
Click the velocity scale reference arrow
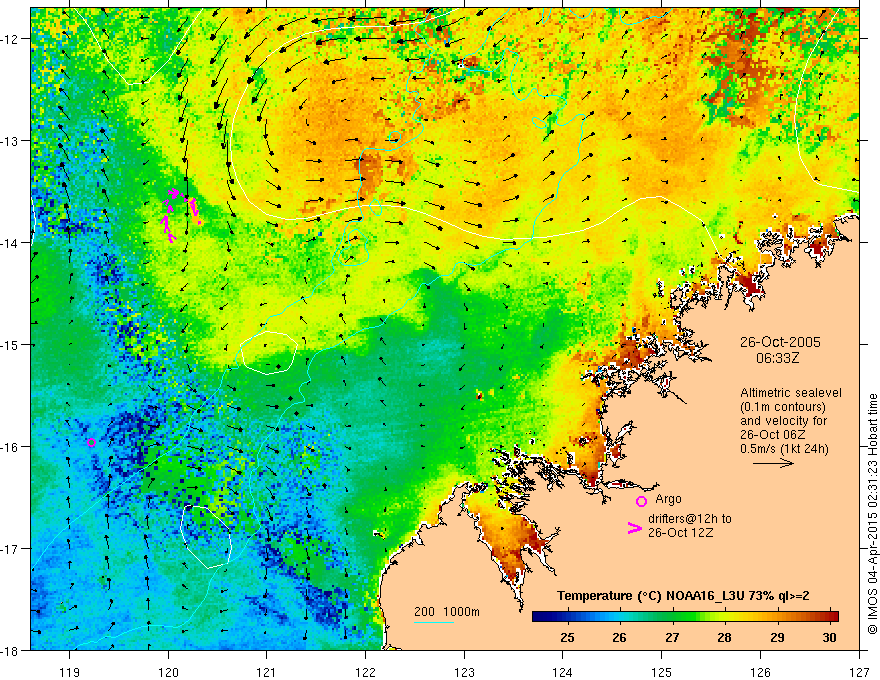click(x=773, y=463)
